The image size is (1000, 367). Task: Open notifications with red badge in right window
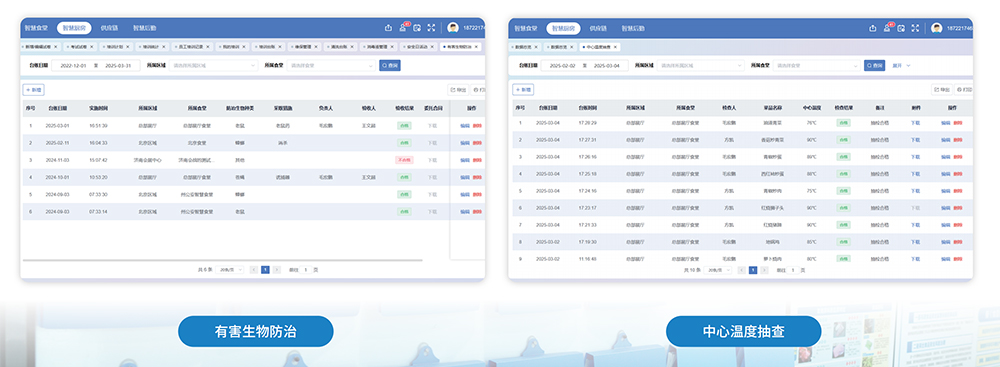point(888,27)
